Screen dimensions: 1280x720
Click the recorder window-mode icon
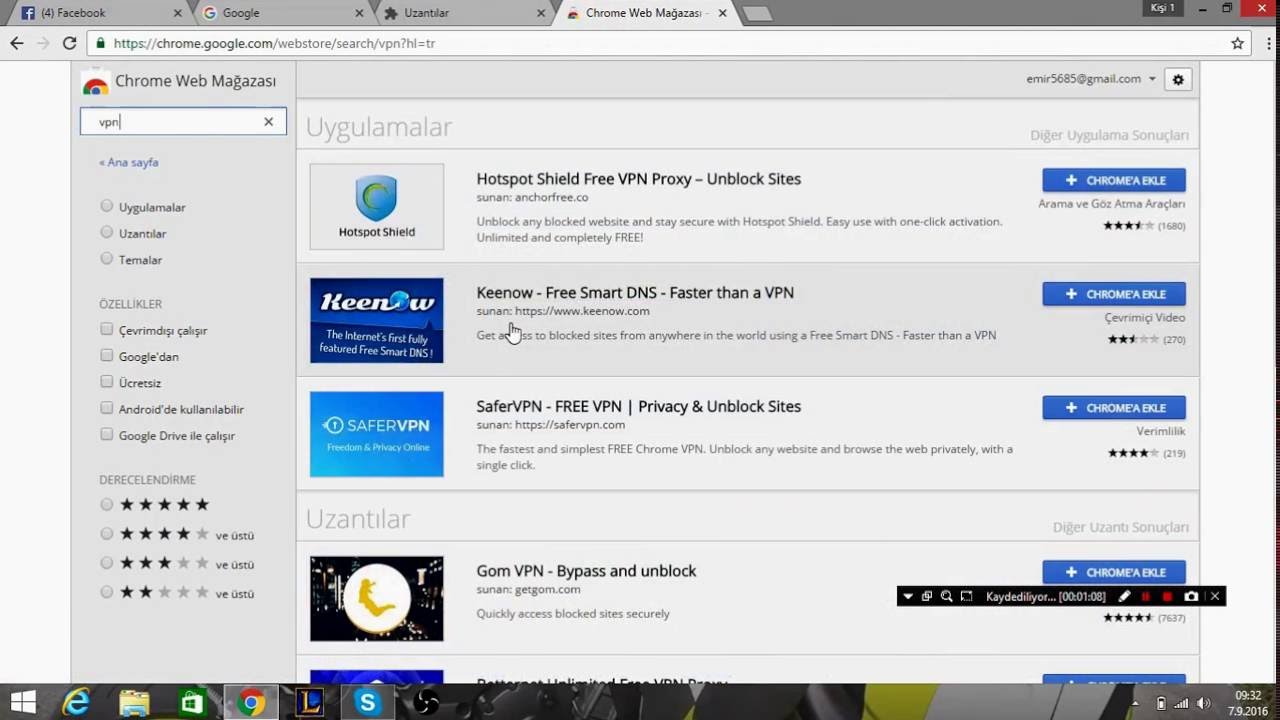pos(927,597)
